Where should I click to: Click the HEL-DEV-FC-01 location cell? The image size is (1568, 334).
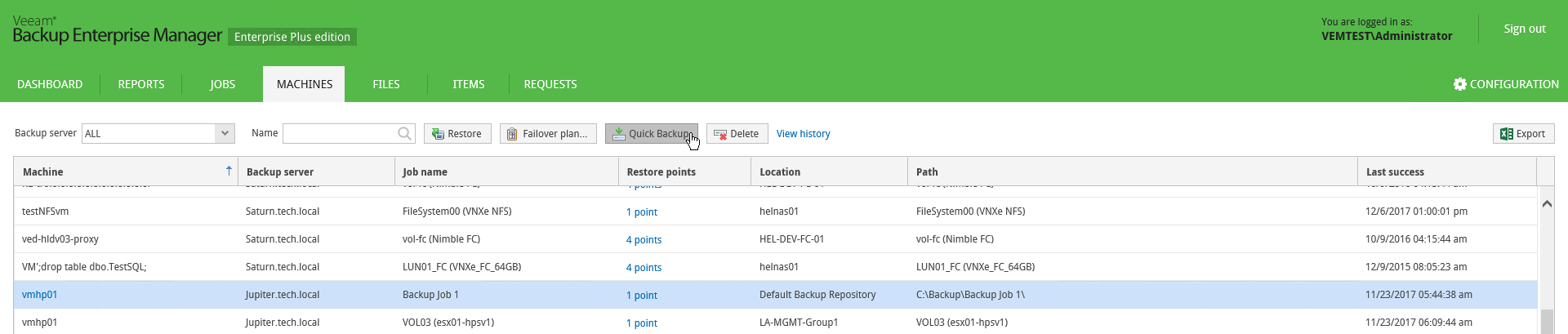(x=792, y=239)
